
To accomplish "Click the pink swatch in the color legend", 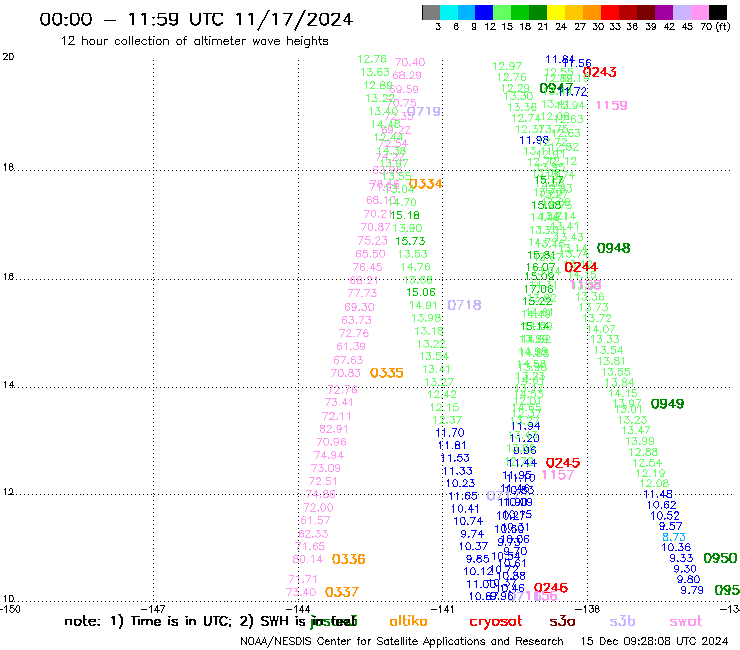I will point(699,12).
